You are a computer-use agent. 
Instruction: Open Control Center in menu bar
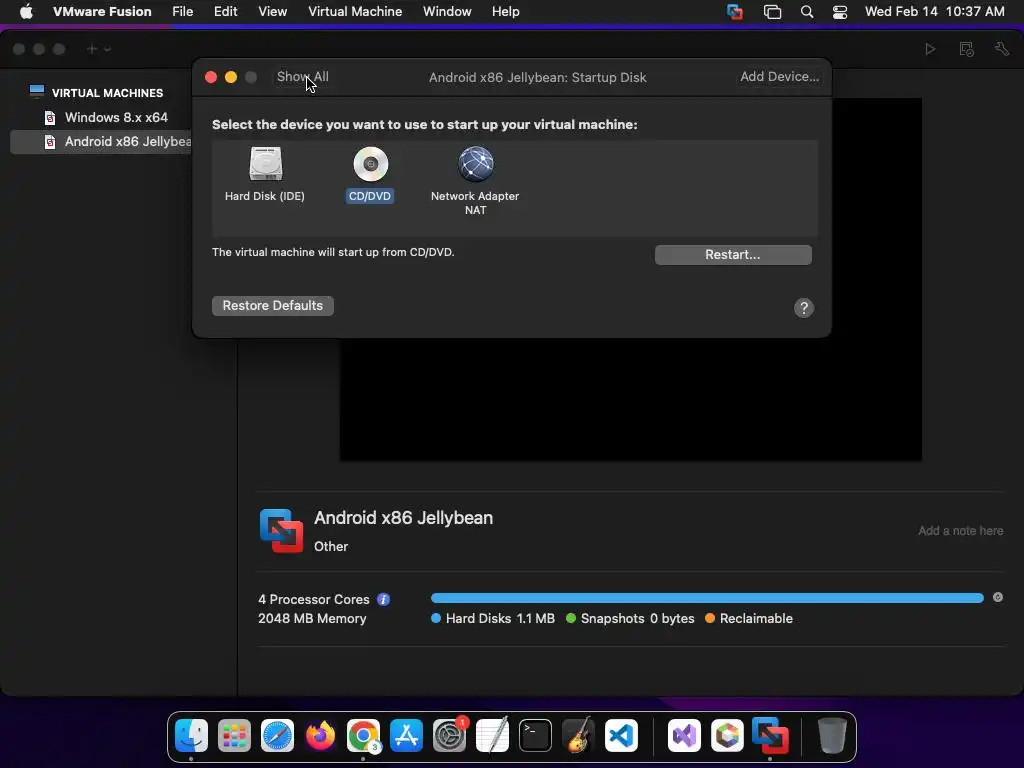coord(840,11)
